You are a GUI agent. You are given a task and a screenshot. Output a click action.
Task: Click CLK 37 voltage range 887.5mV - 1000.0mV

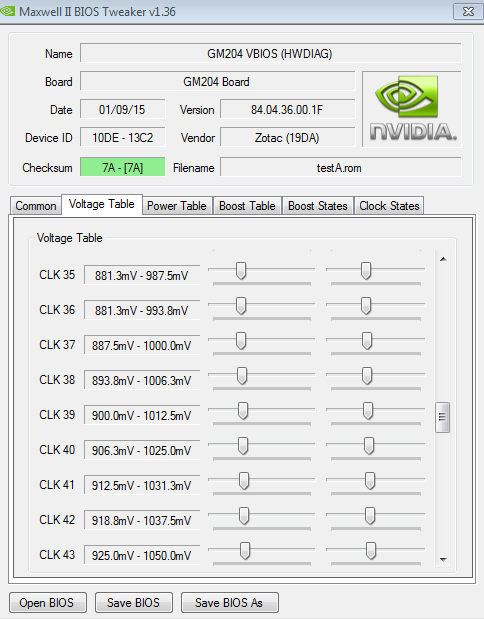coord(142,345)
